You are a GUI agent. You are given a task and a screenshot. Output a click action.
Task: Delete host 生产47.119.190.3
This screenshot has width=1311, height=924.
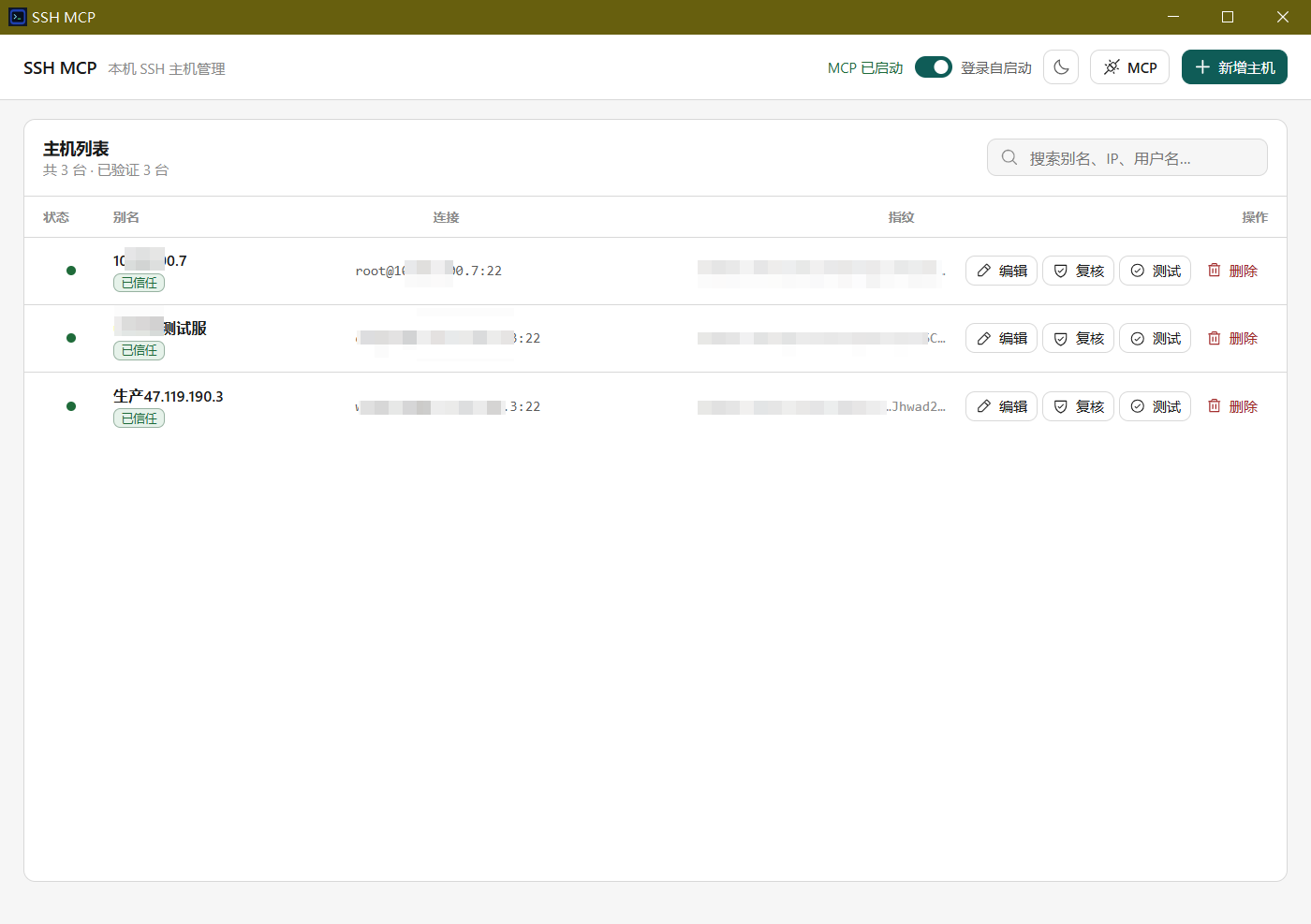pyautogui.click(x=1232, y=406)
